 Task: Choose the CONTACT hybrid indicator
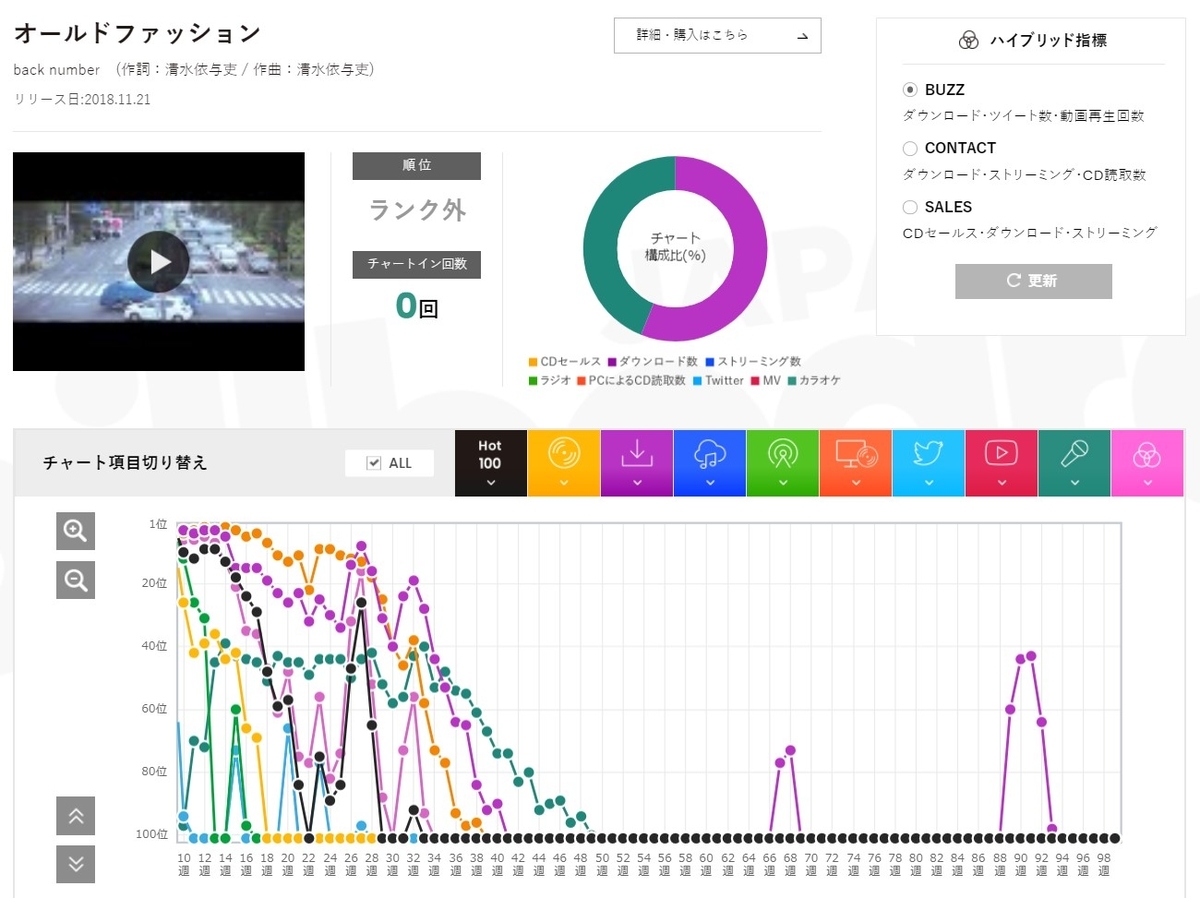pos(910,148)
